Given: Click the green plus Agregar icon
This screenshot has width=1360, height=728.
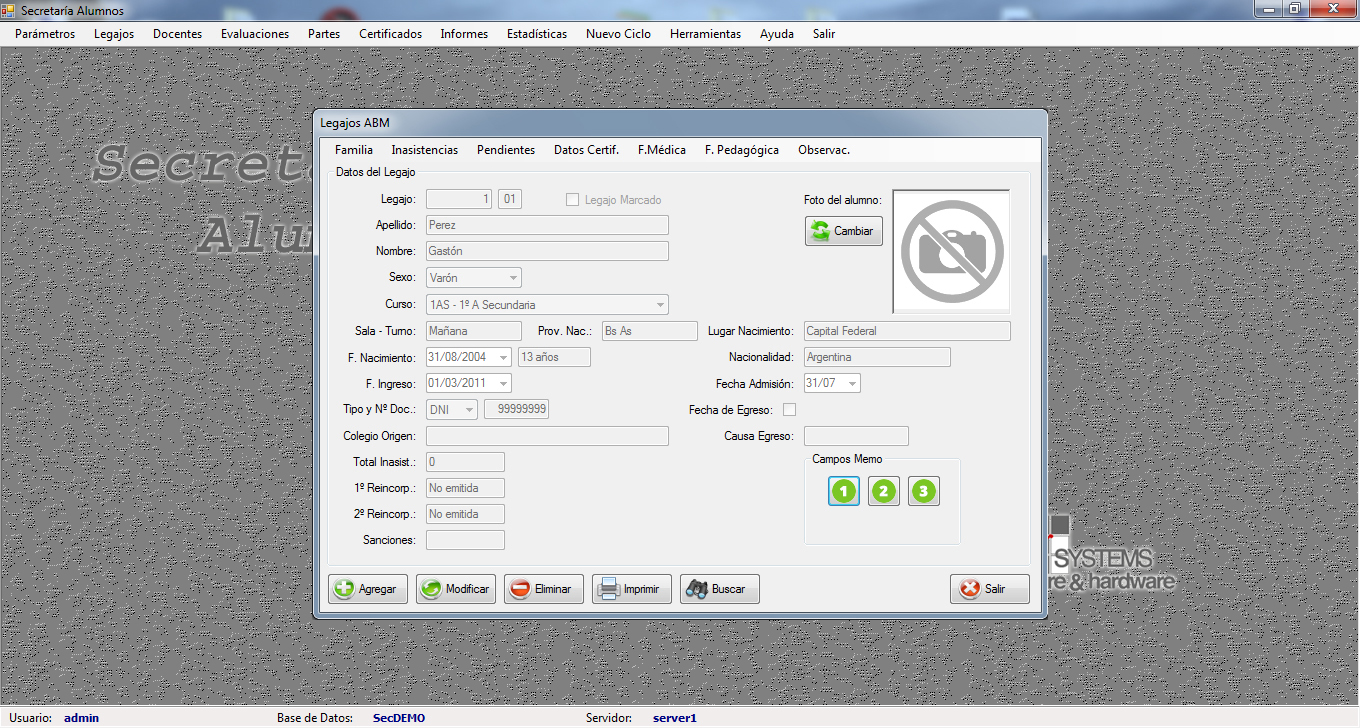Looking at the screenshot, I should coord(345,589).
